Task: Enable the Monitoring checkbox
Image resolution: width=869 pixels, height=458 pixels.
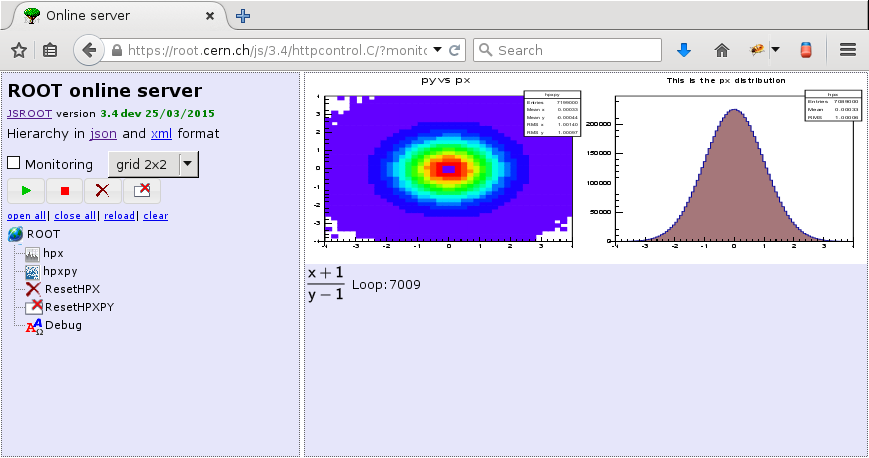Action: (x=14, y=163)
